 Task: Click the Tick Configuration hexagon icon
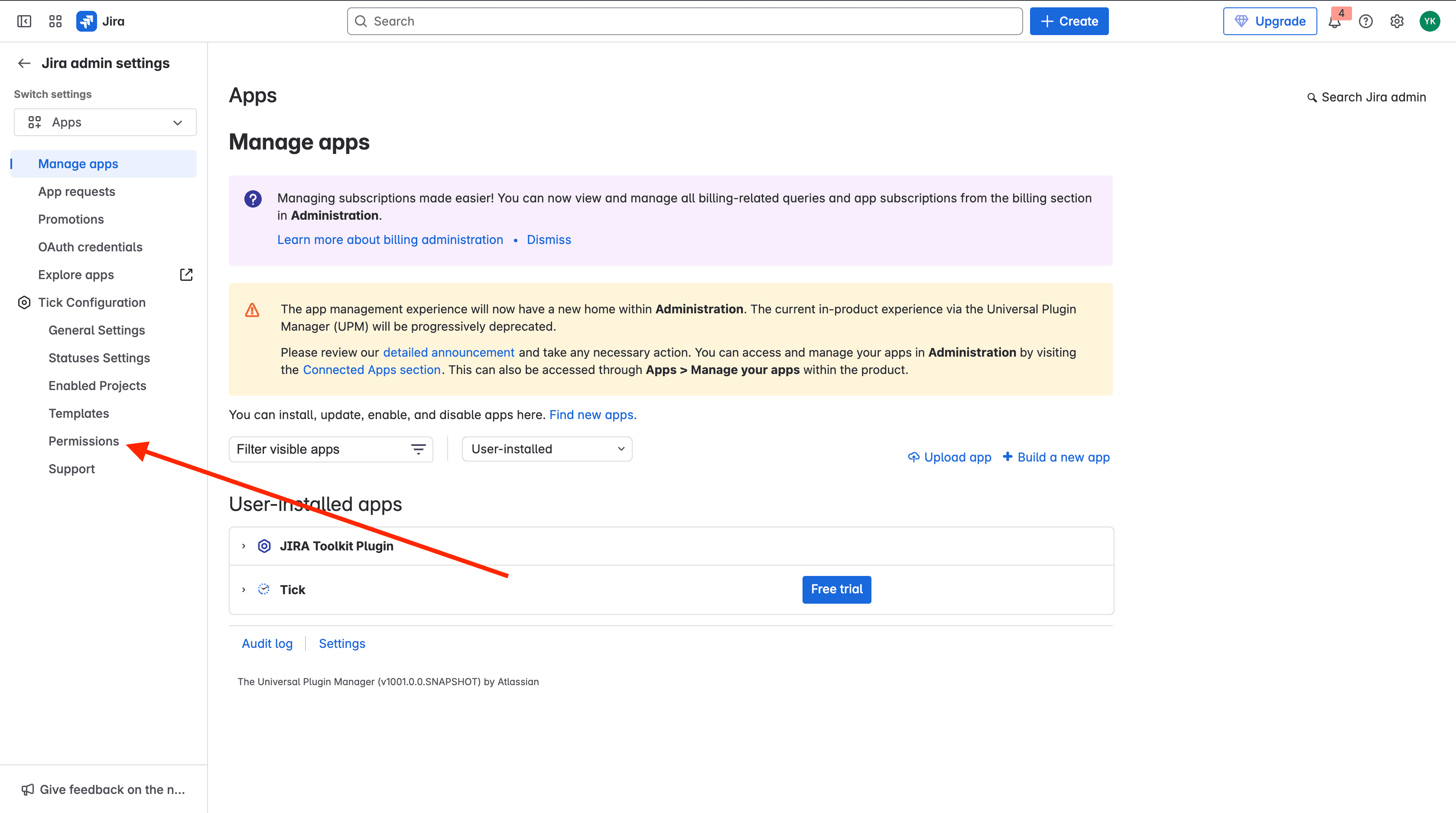[24, 302]
